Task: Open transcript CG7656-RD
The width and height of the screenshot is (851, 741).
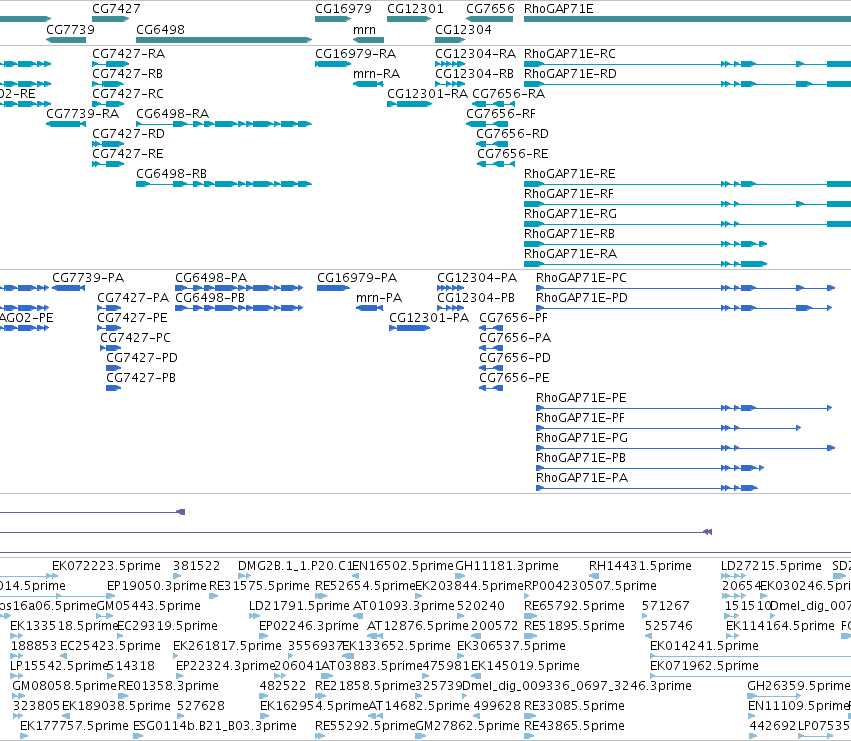Action: point(512,134)
